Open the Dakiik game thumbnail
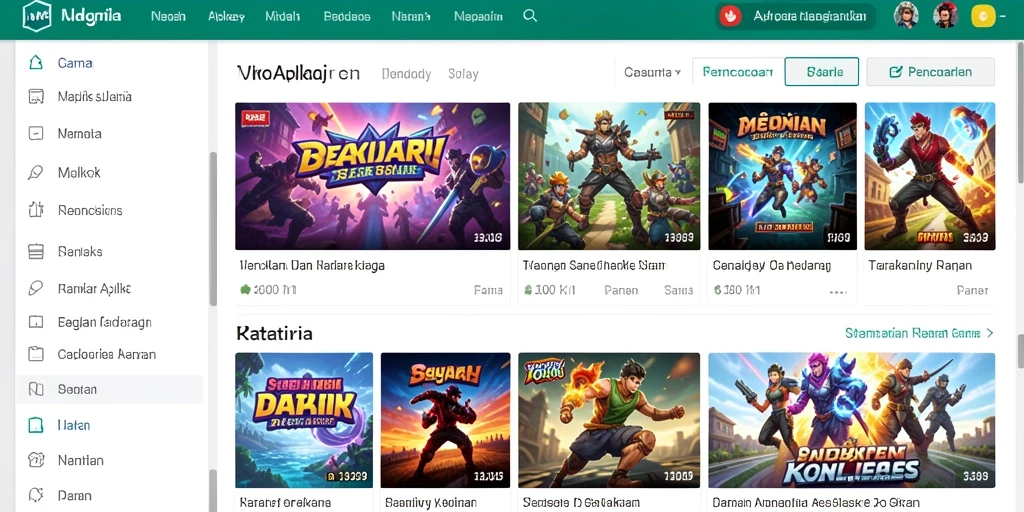This screenshot has width=1024, height=512. (x=304, y=421)
